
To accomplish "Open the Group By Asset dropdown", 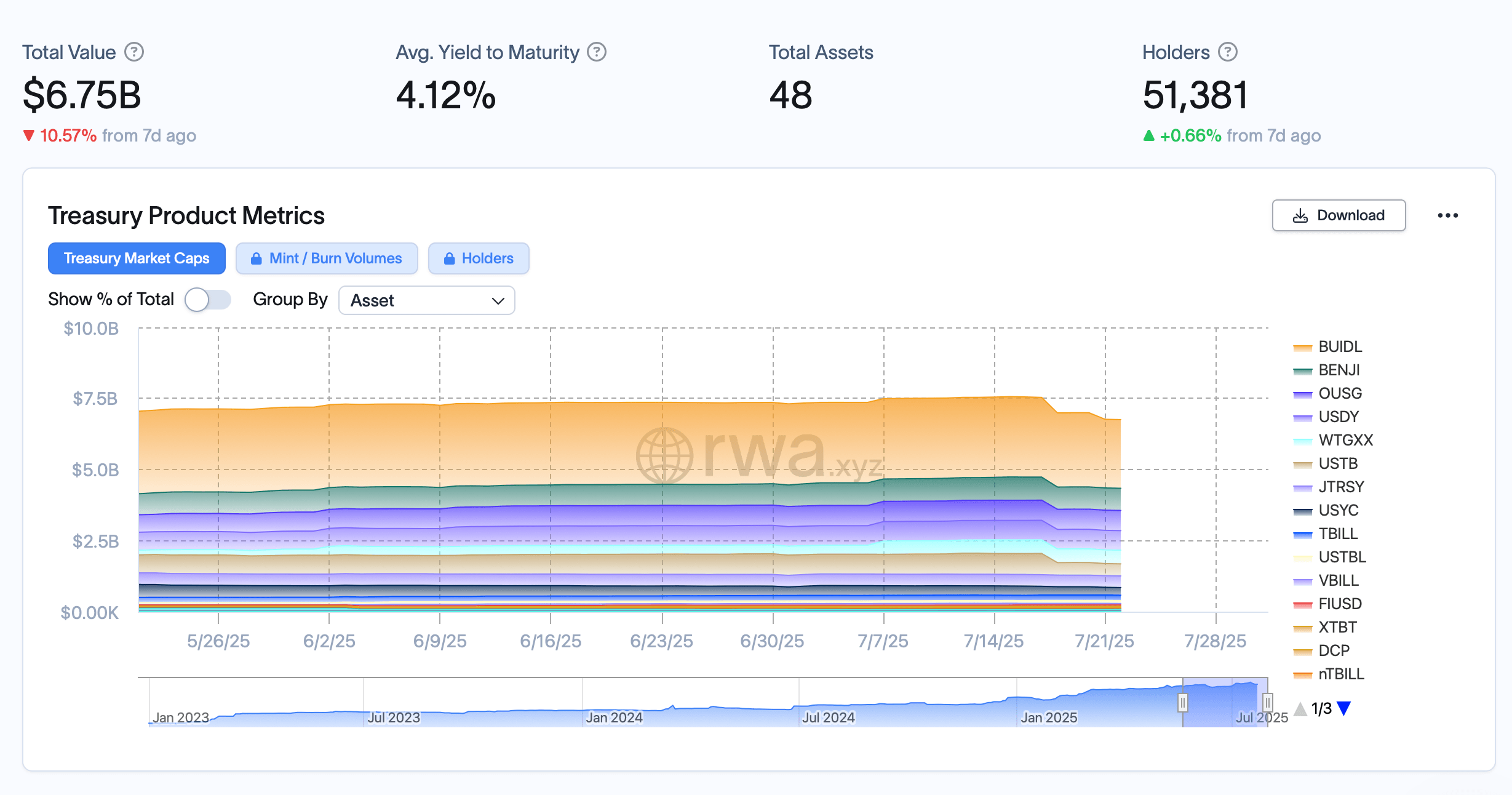I will point(426,300).
